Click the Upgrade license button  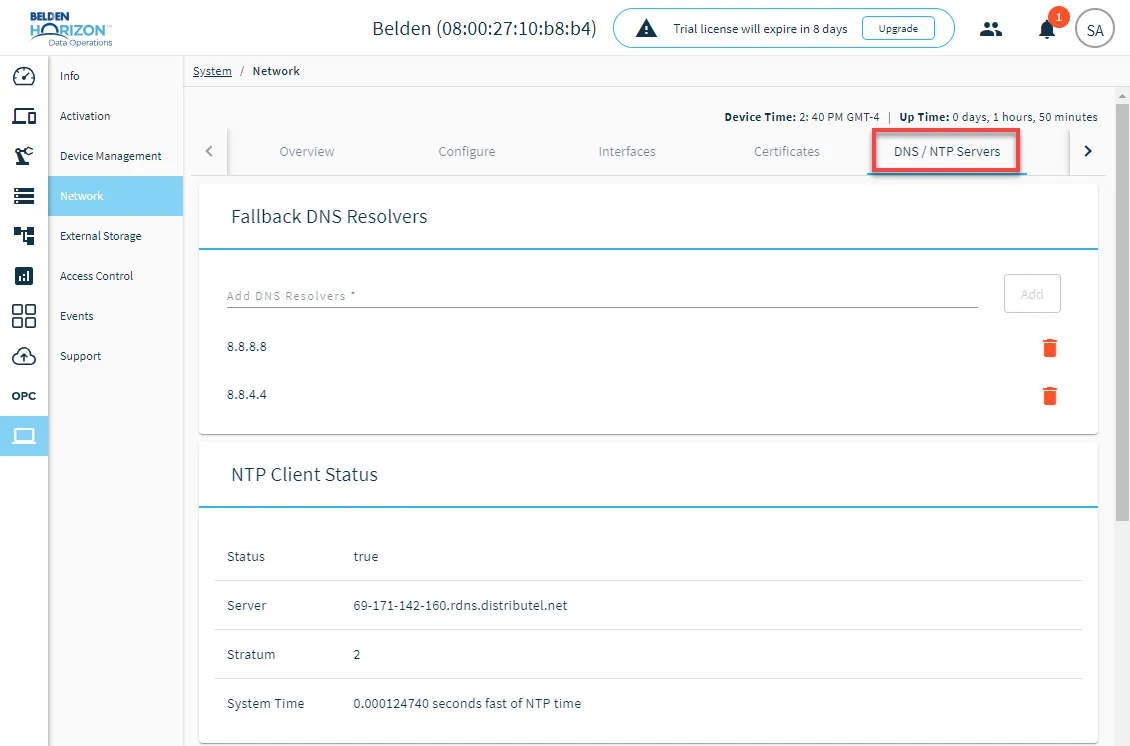898,29
